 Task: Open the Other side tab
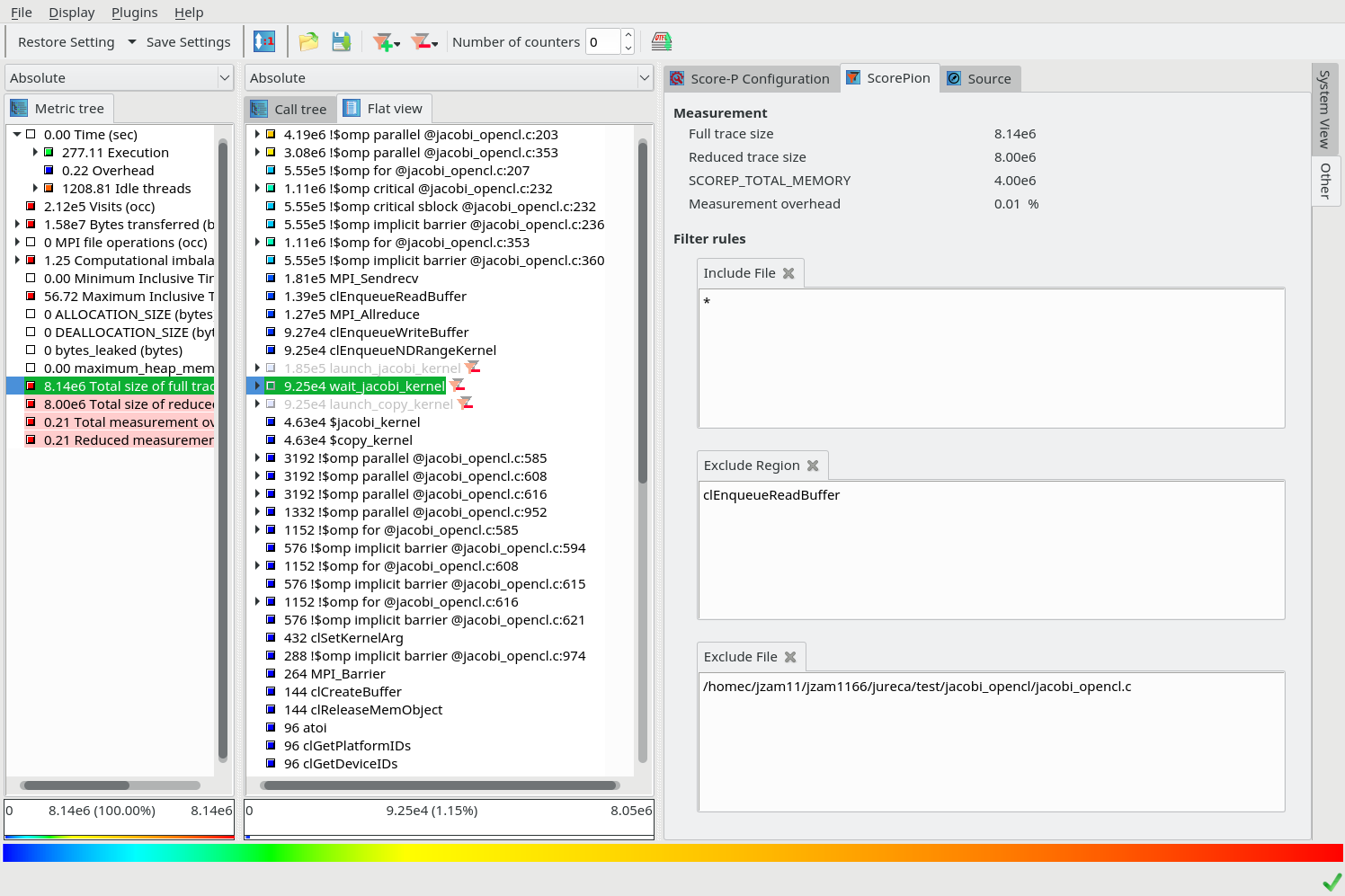[1324, 181]
